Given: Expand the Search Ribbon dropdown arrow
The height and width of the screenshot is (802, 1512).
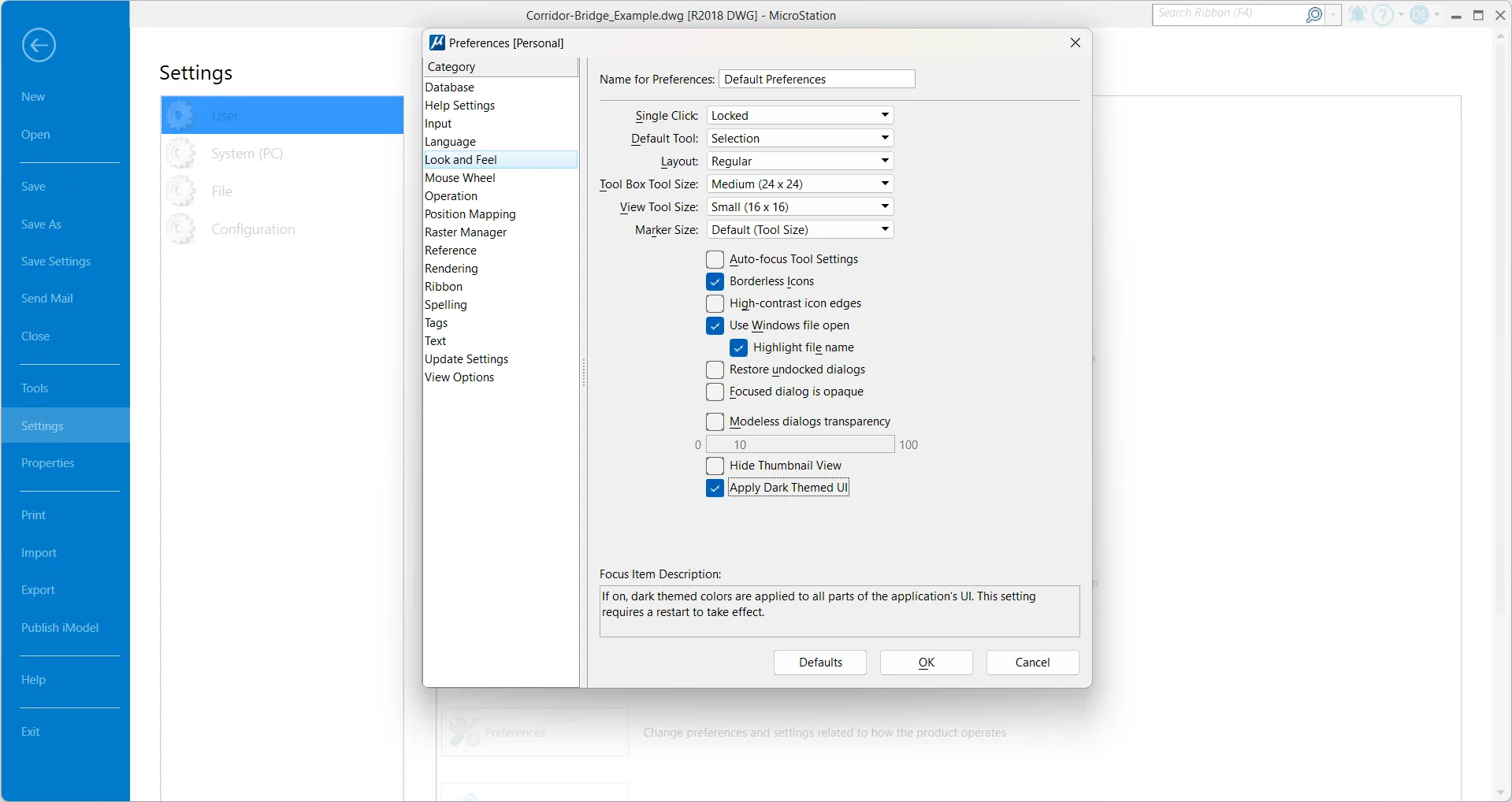Looking at the screenshot, I should pos(1333,14).
